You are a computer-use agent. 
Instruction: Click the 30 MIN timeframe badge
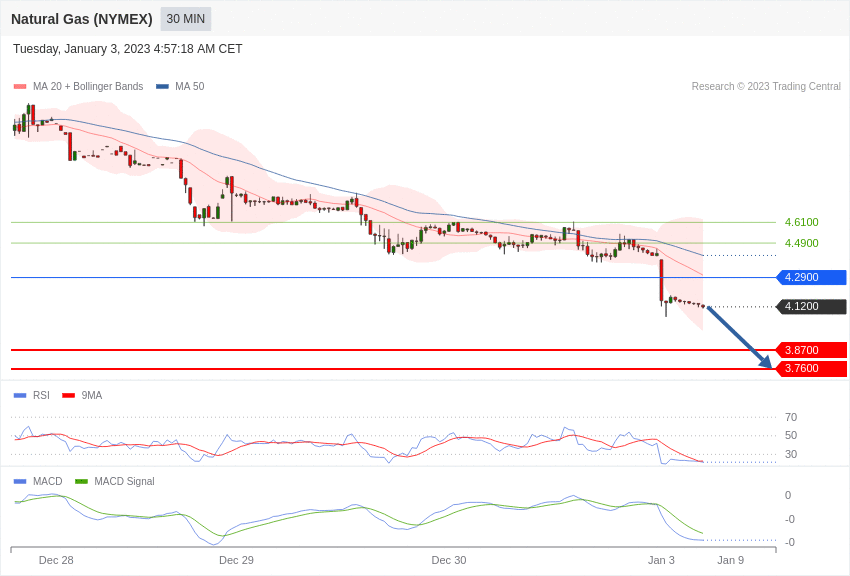tap(186, 19)
